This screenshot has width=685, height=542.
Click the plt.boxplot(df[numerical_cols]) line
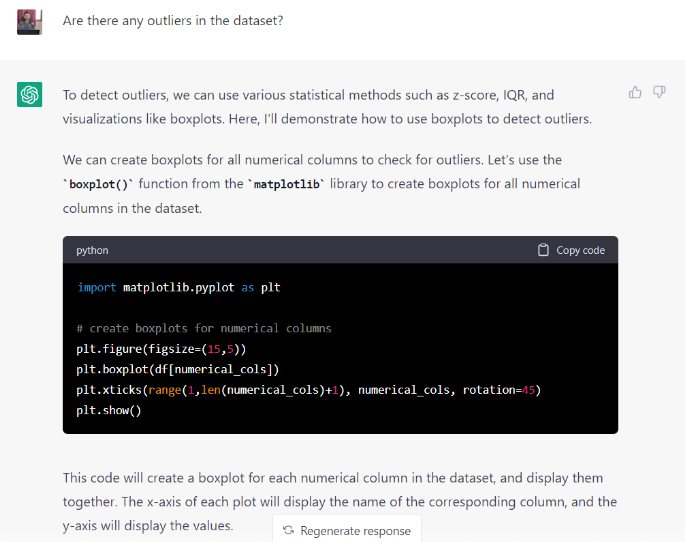tap(177, 369)
